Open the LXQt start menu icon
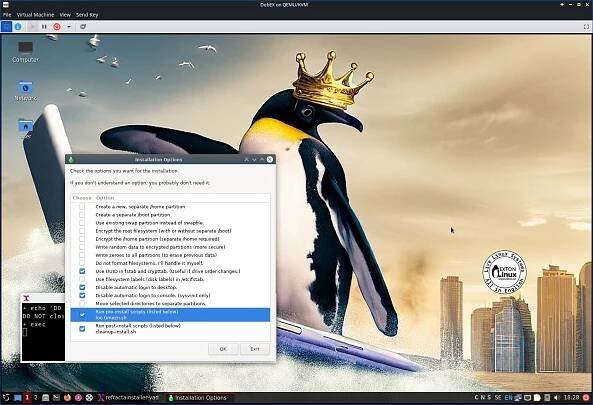The width and height of the screenshot is (593, 405). pyautogui.click(x=6, y=397)
